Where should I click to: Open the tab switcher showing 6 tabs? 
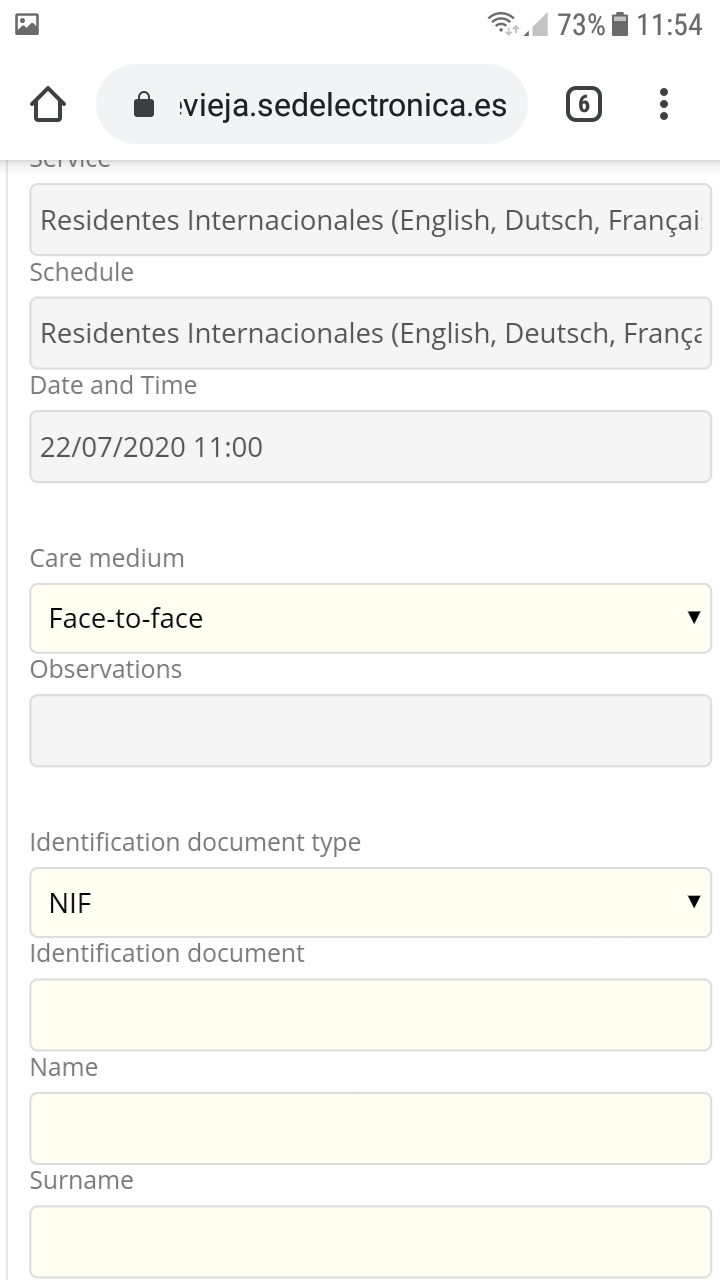click(584, 104)
